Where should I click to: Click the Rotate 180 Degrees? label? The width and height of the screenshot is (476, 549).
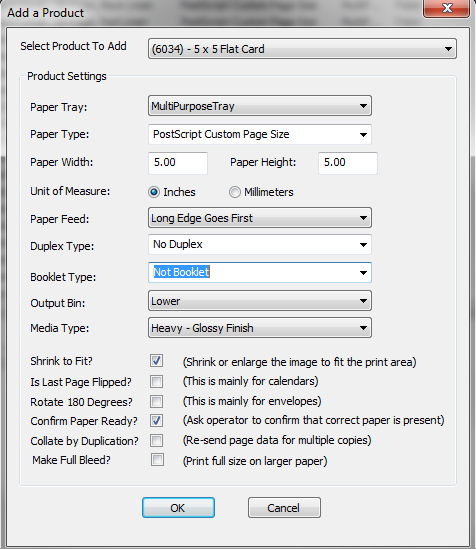point(82,402)
